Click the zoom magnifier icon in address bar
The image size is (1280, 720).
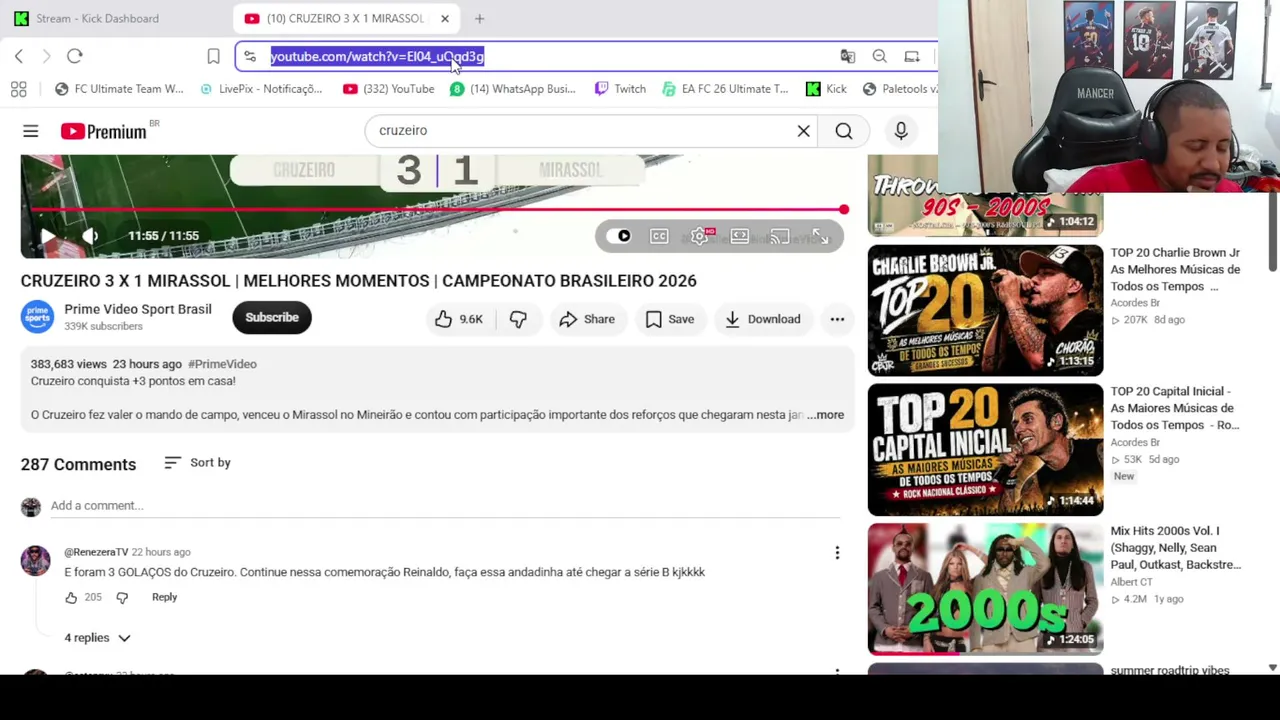[880, 56]
